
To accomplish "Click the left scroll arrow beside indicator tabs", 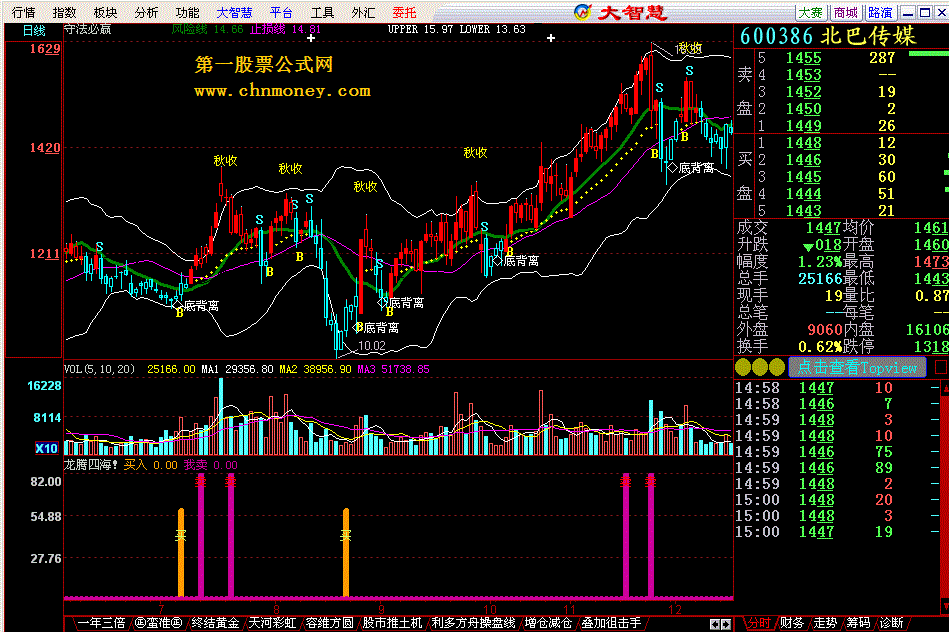I will coord(715,624).
